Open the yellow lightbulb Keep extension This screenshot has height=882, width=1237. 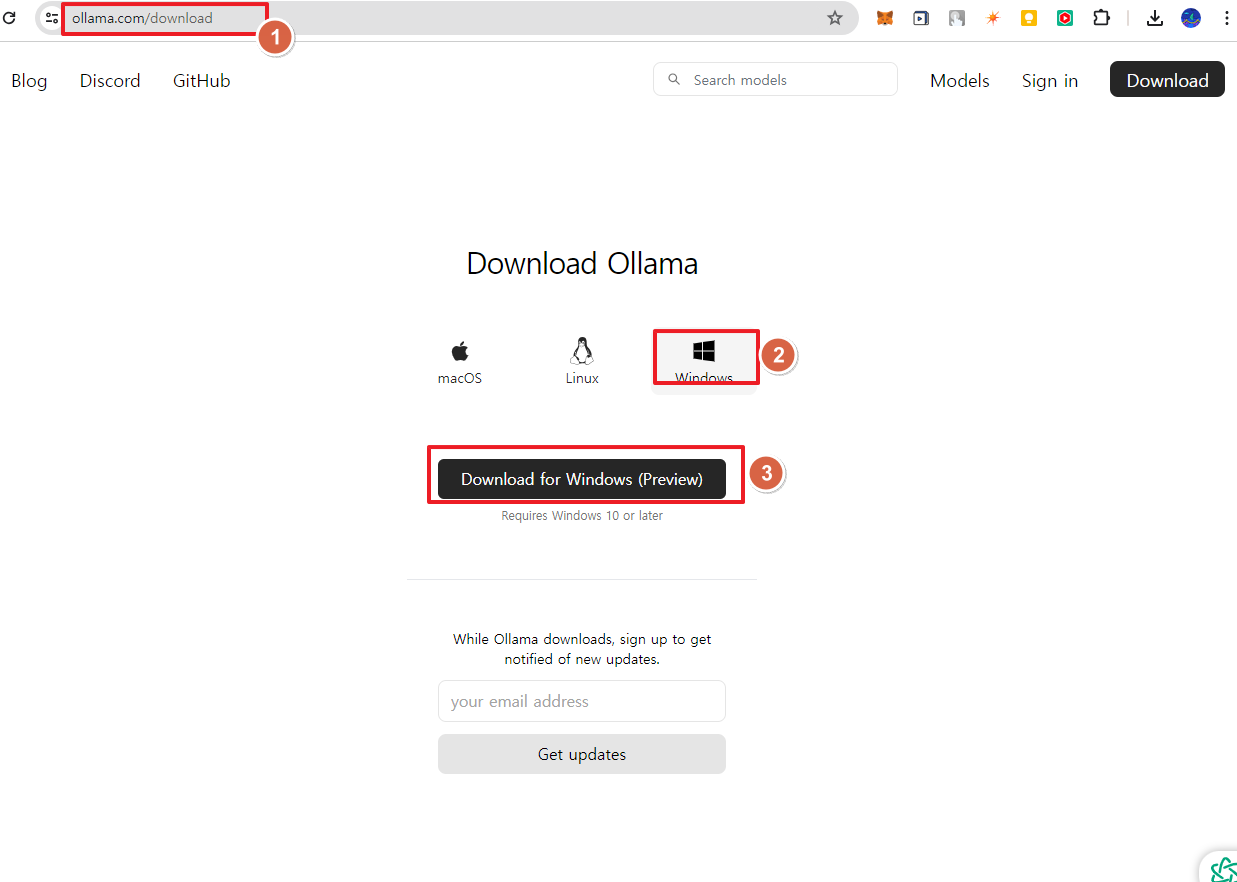[x=1029, y=18]
